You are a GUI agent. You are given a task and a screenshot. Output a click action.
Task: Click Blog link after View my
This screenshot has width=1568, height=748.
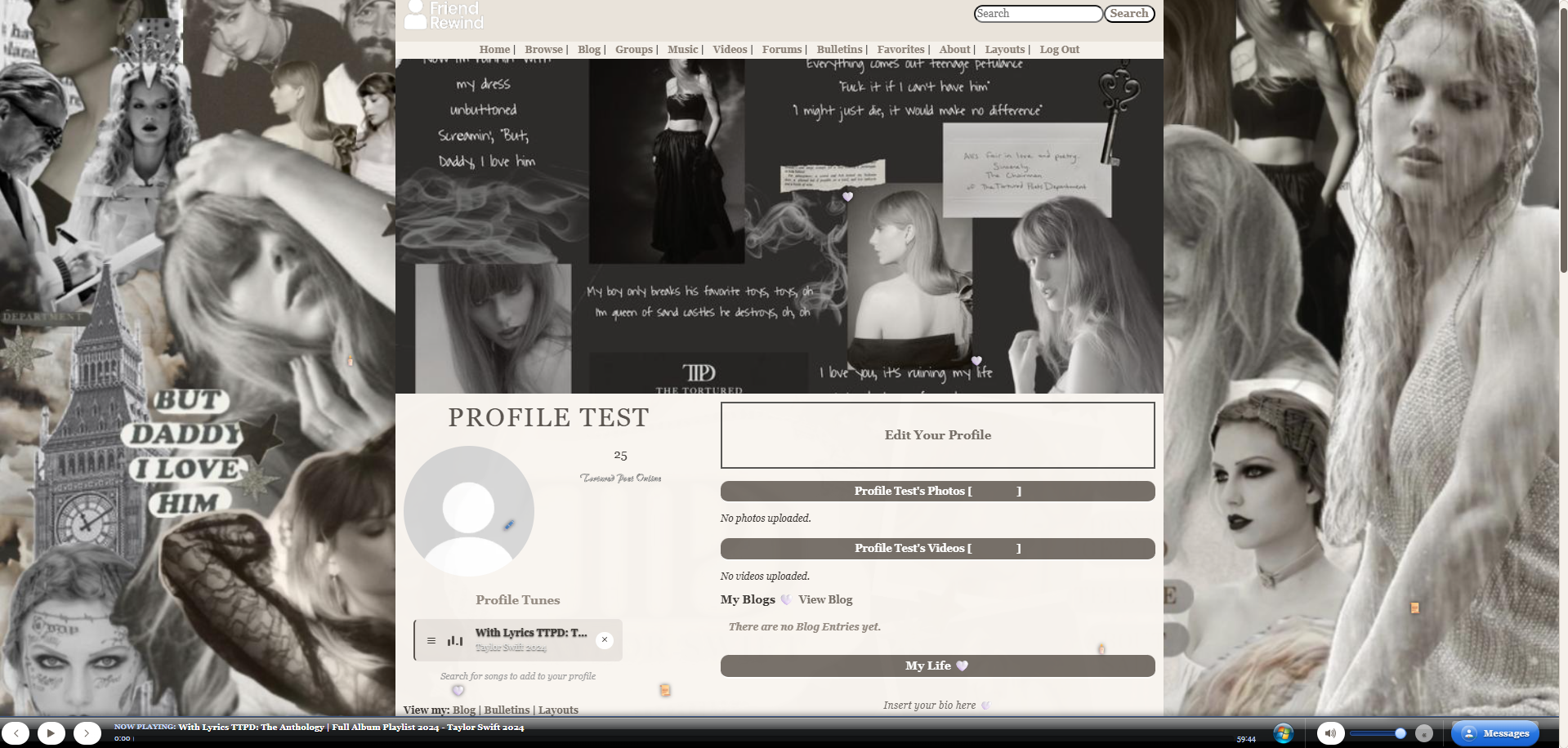[x=464, y=710]
